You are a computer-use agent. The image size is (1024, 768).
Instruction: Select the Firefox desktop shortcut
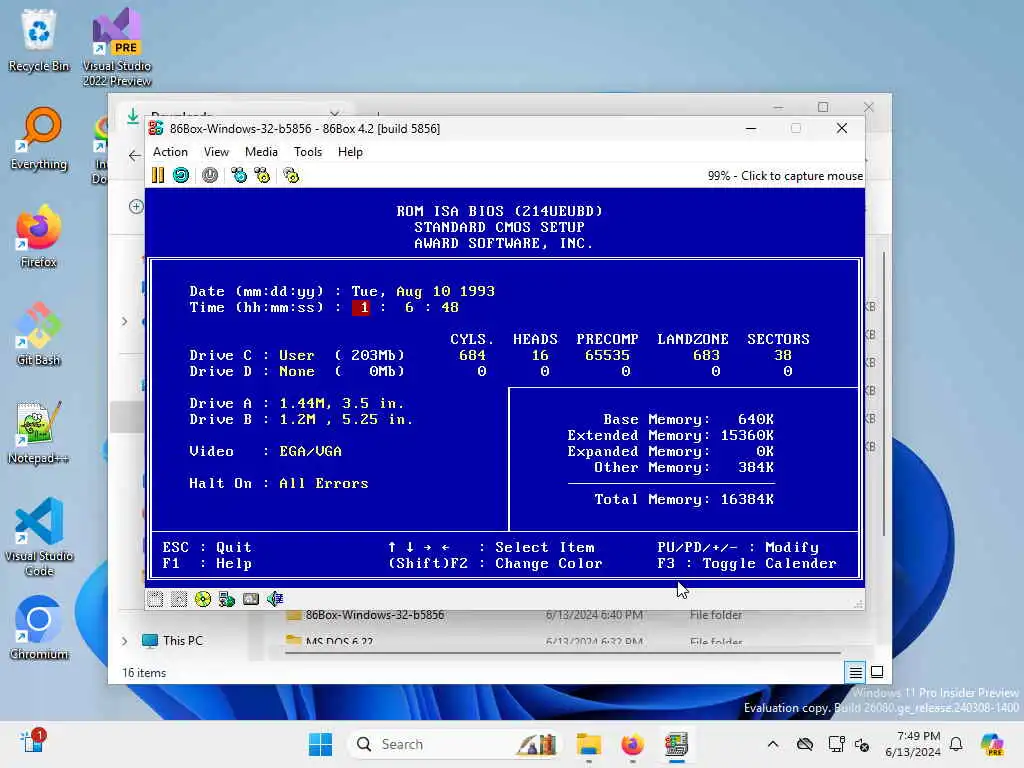point(39,236)
